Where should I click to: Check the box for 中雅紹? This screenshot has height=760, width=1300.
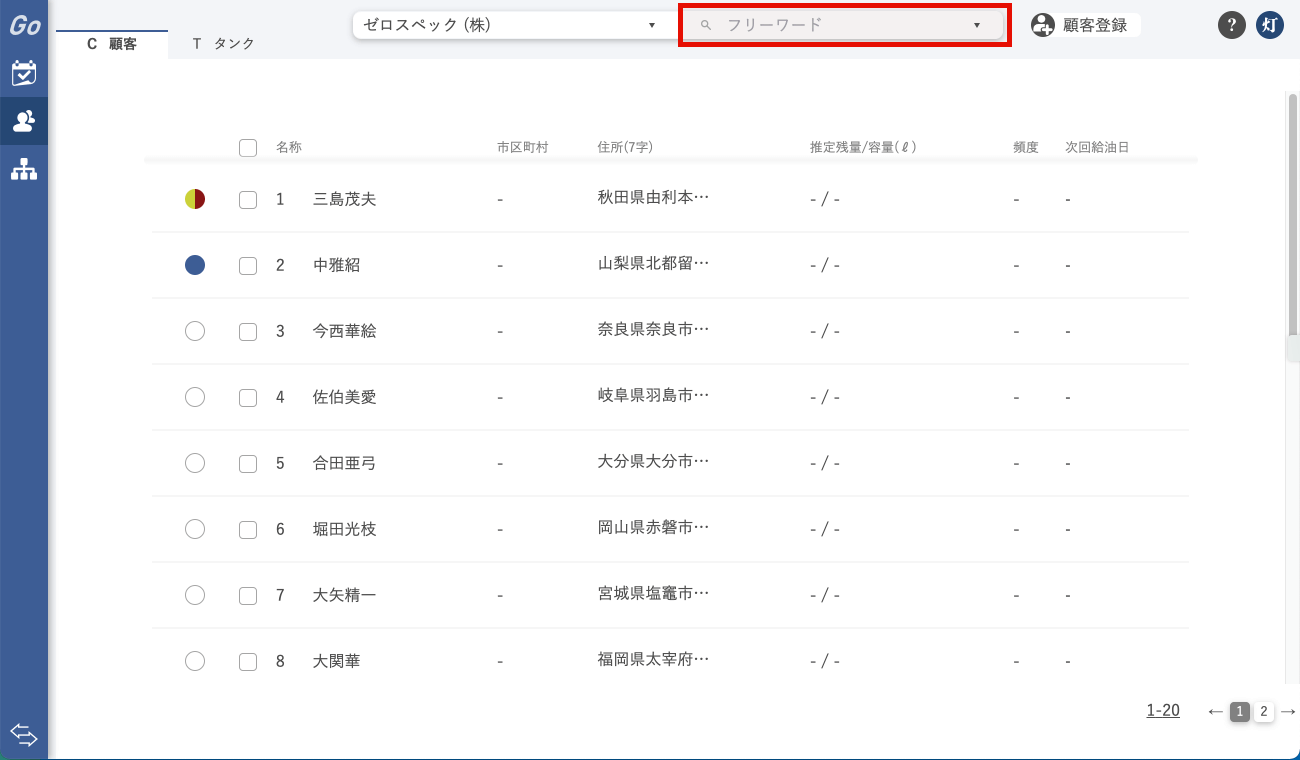[248, 266]
